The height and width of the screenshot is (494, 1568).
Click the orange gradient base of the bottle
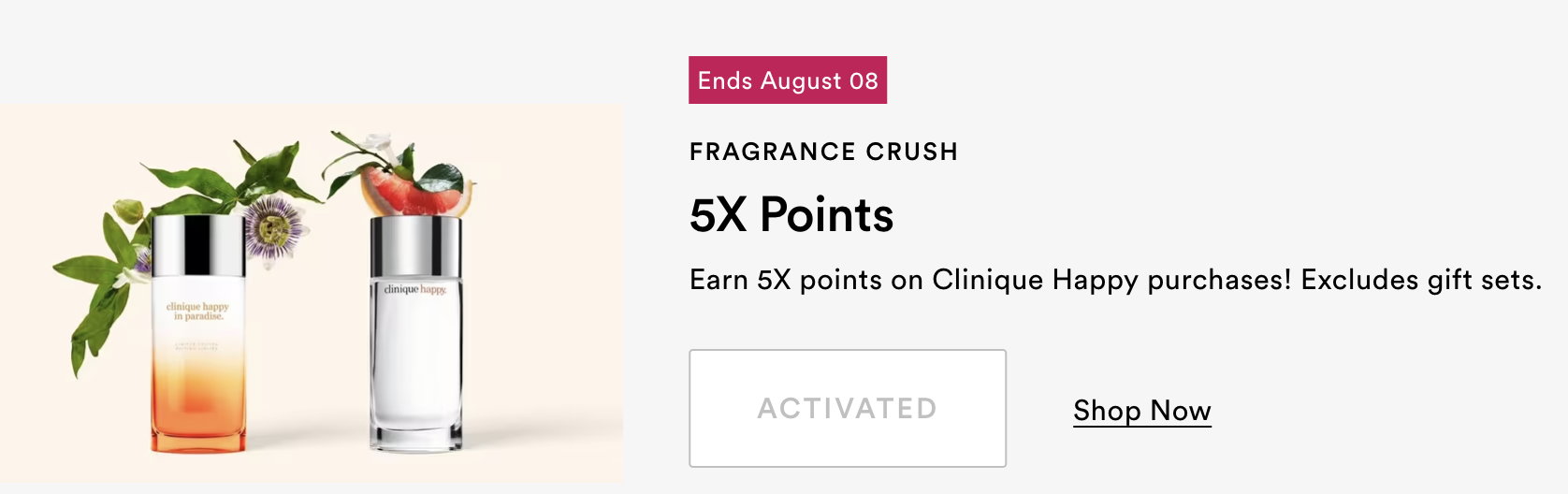point(198,407)
